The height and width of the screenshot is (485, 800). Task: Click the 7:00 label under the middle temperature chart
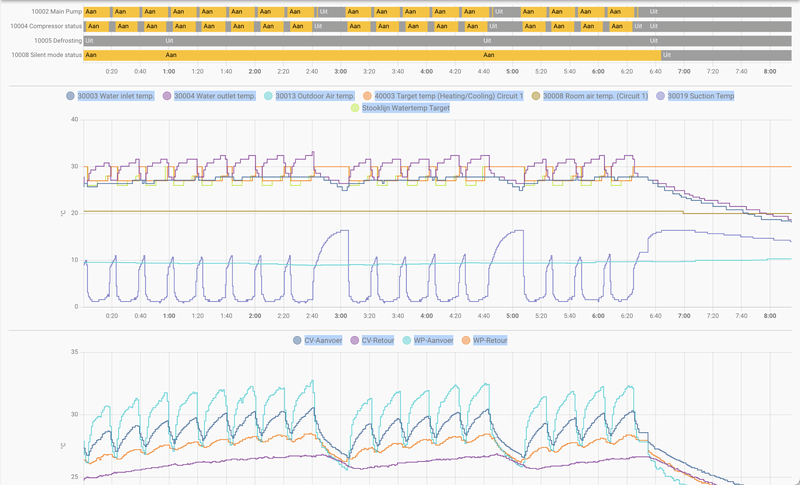pos(684,316)
